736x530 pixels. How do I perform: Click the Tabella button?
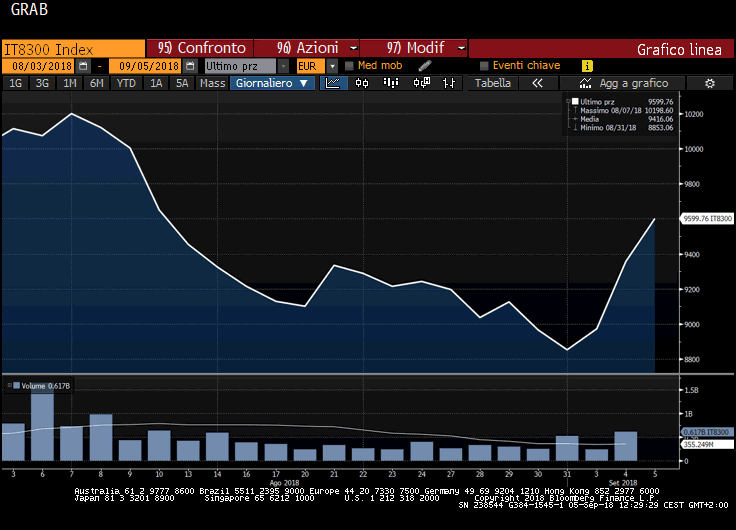pyautogui.click(x=492, y=84)
